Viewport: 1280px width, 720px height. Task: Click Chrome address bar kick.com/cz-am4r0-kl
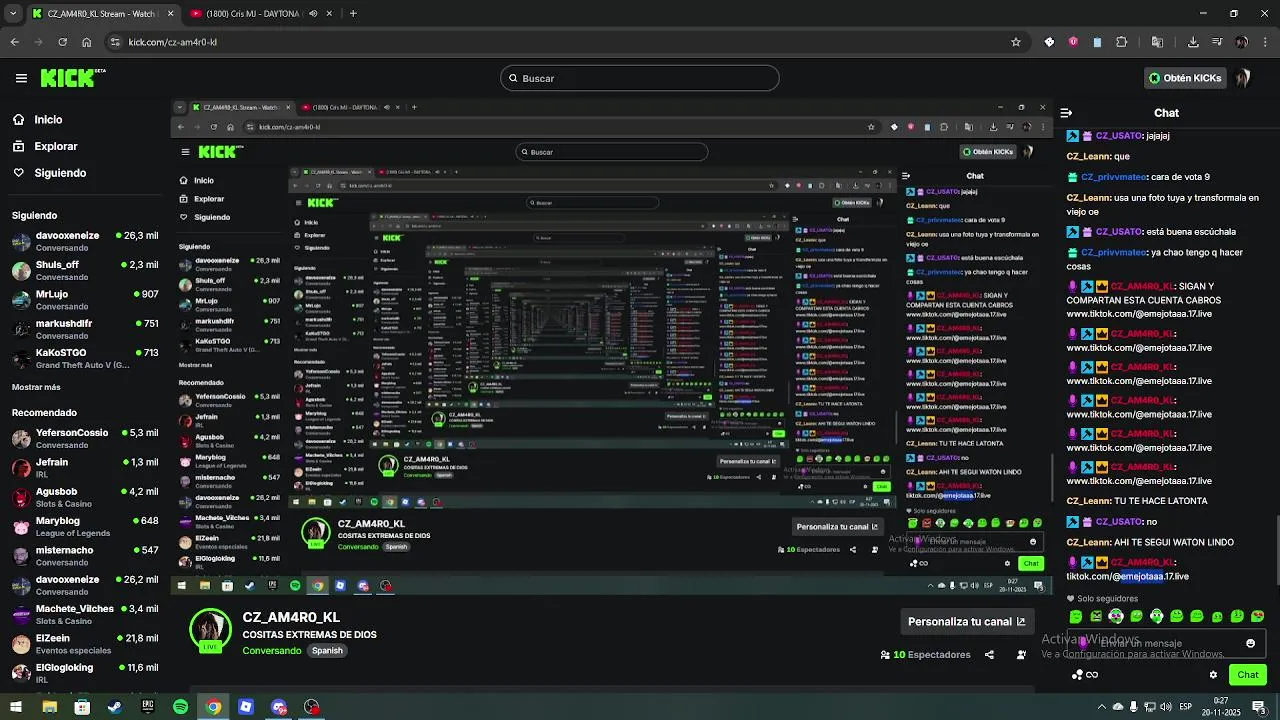coord(560,42)
